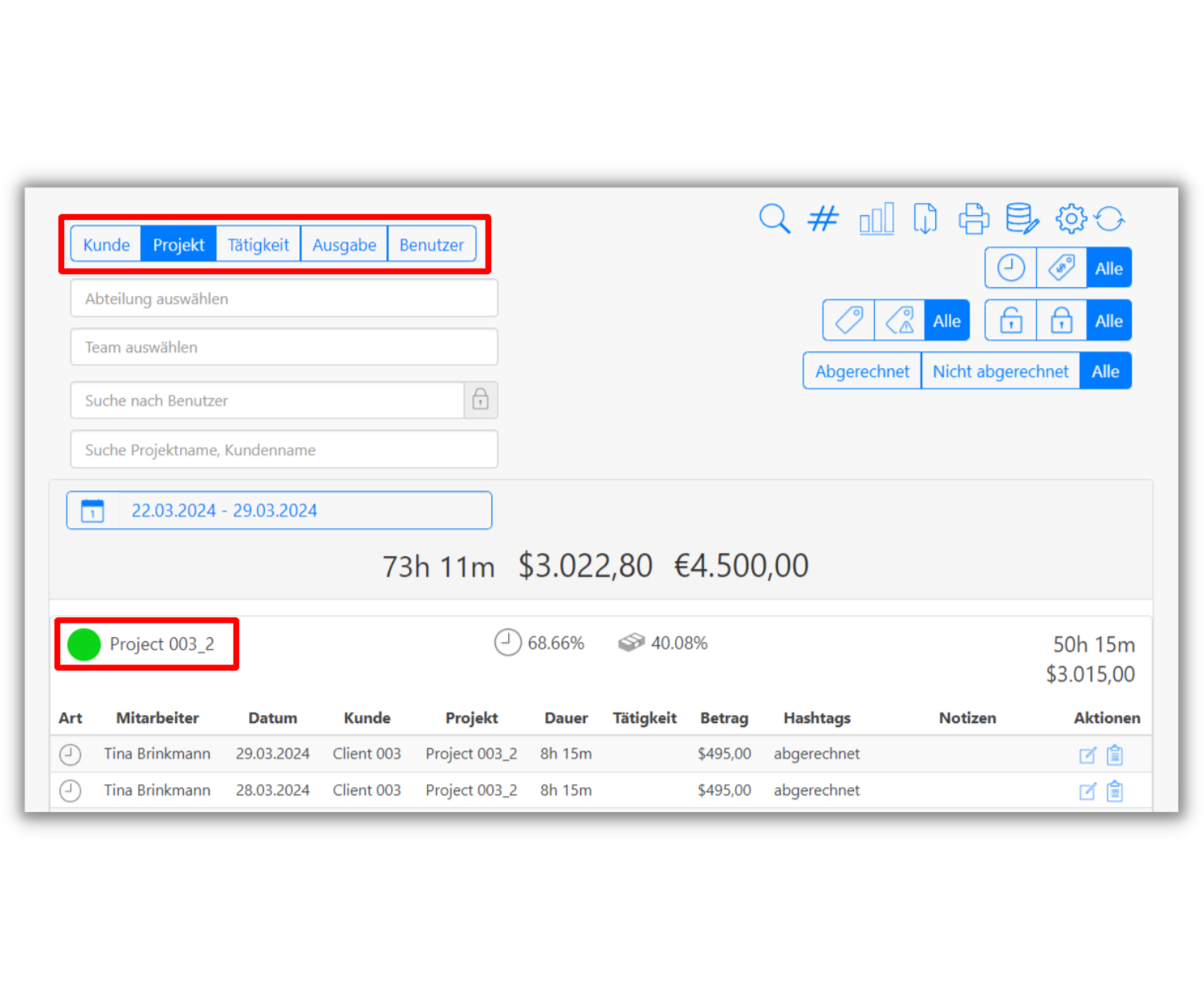Toggle the closed padlock locked filter
Image resolution: width=1204 pixels, height=1003 pixels.
click(x=1061, y=321)
